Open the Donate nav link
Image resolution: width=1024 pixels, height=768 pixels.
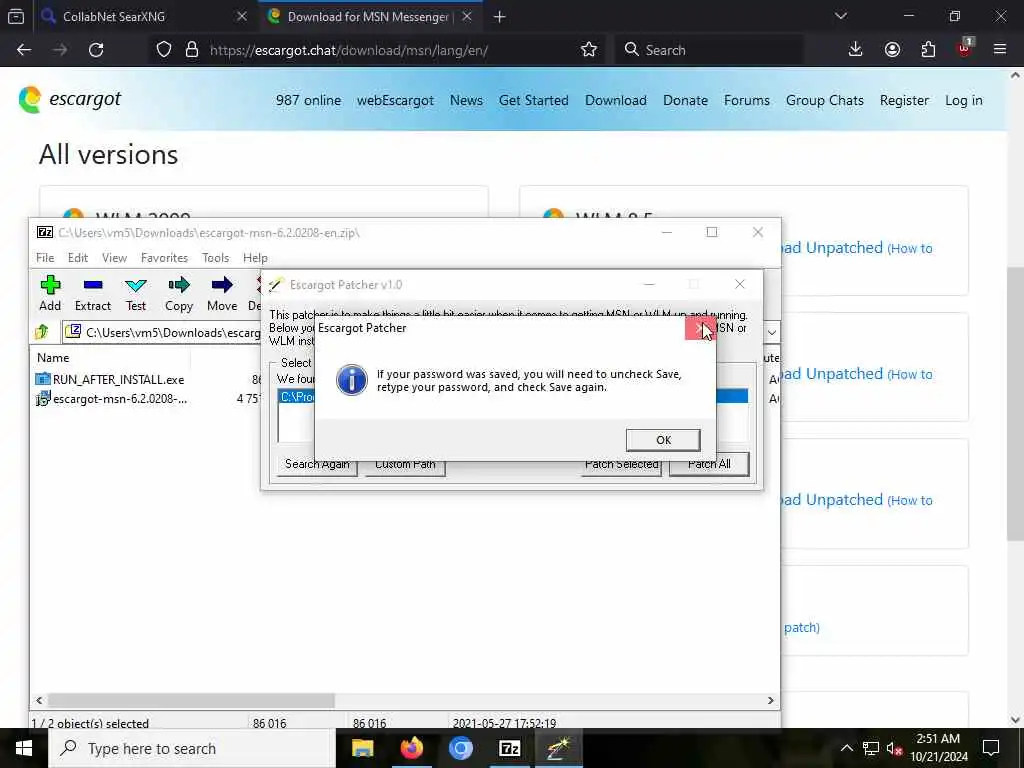[x=685, y=101]
